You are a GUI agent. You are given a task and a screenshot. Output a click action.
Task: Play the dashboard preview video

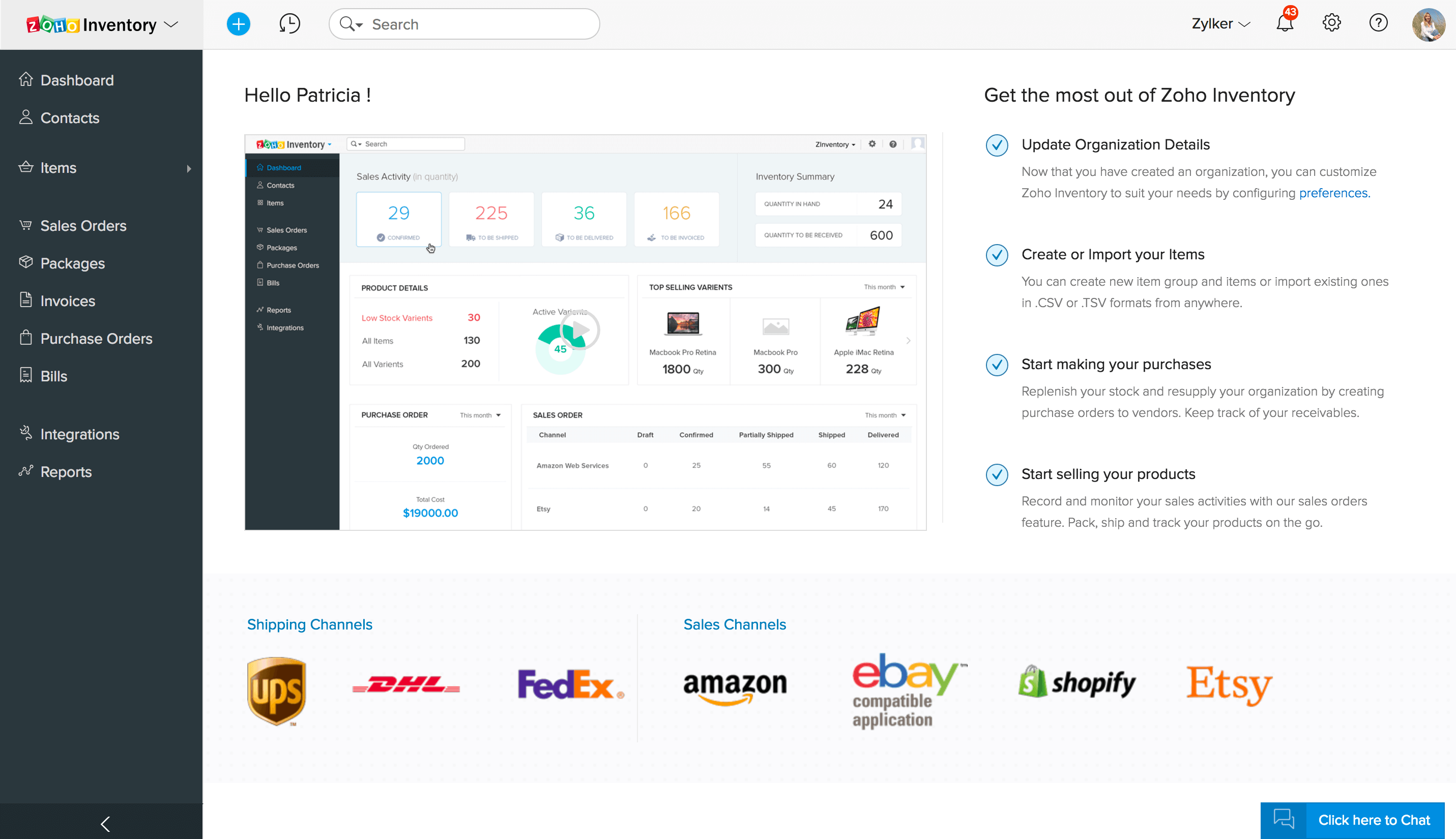580,330
